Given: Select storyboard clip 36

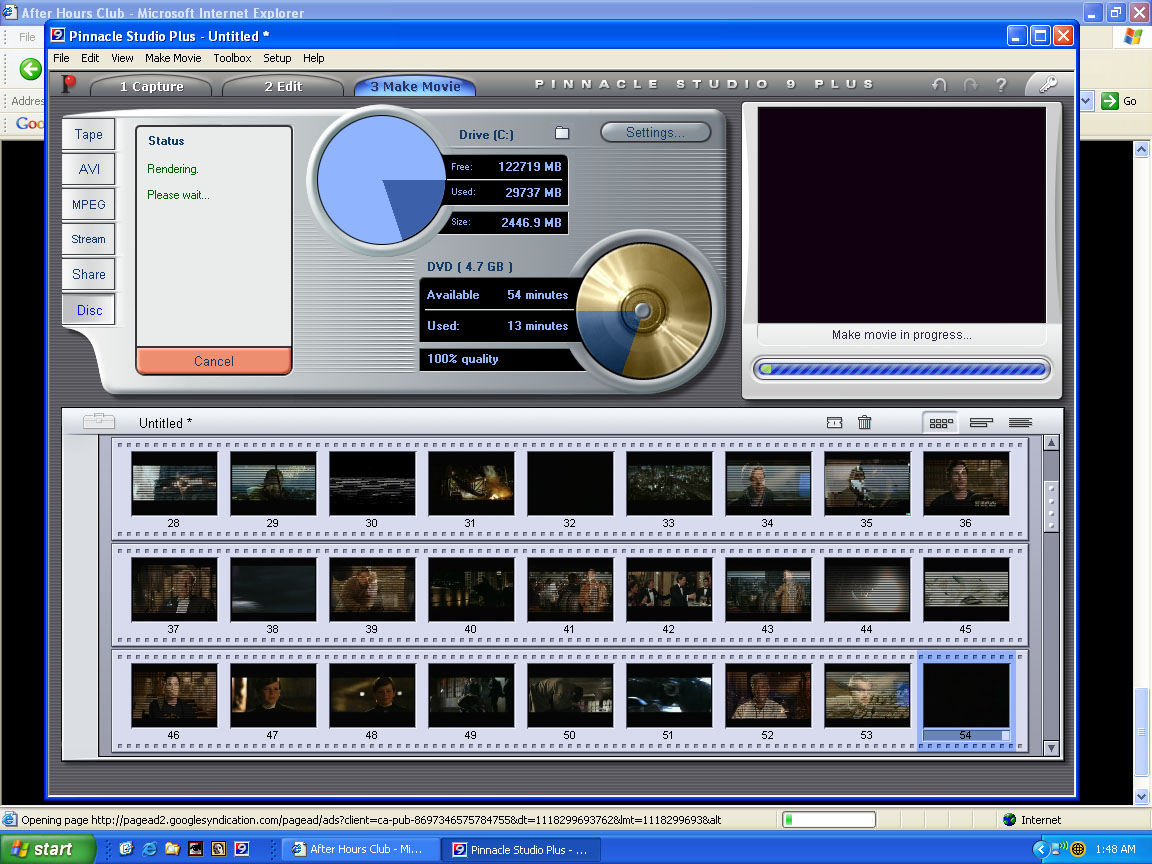Looking at the screenshot, I should tap(966, 483).
